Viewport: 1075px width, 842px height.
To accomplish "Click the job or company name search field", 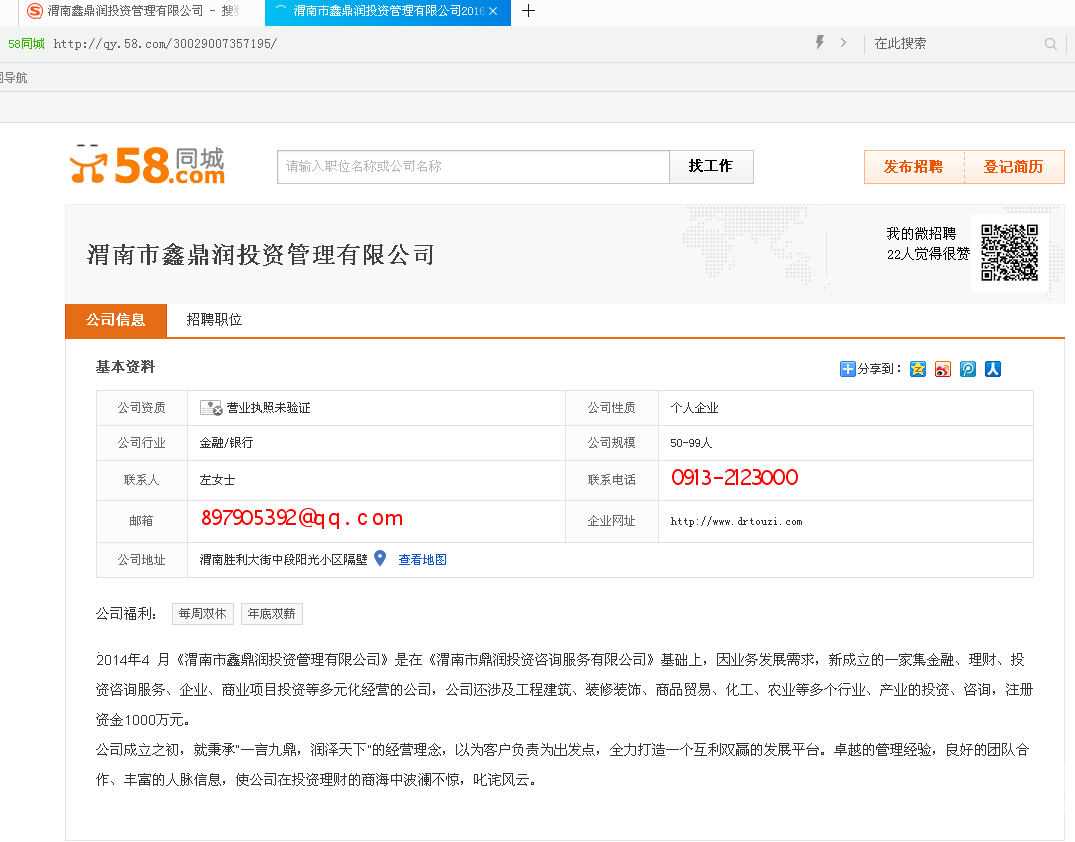I will [x=473, y=167].
